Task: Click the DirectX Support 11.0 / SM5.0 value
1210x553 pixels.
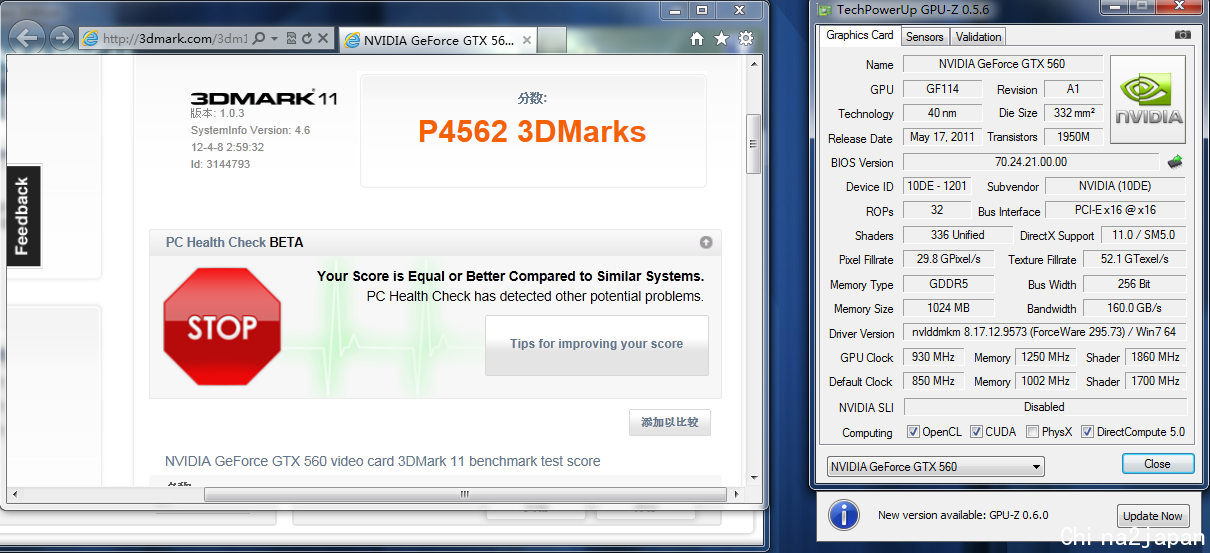Action: point(1143,235)
